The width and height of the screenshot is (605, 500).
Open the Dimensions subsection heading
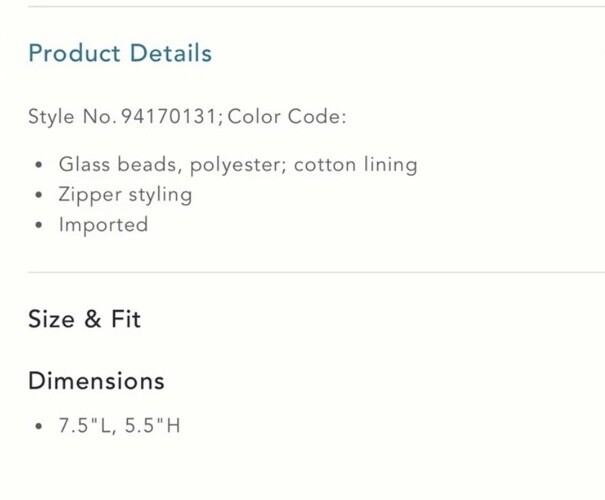(96, 381)
